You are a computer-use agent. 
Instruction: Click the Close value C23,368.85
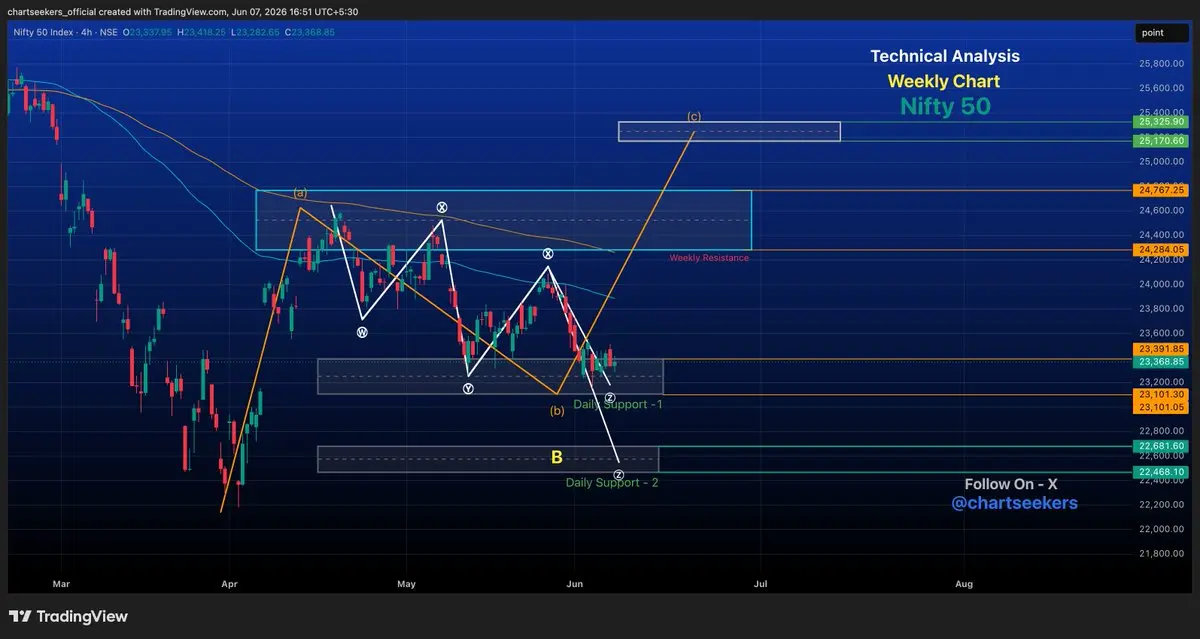(x=310, y=32)
